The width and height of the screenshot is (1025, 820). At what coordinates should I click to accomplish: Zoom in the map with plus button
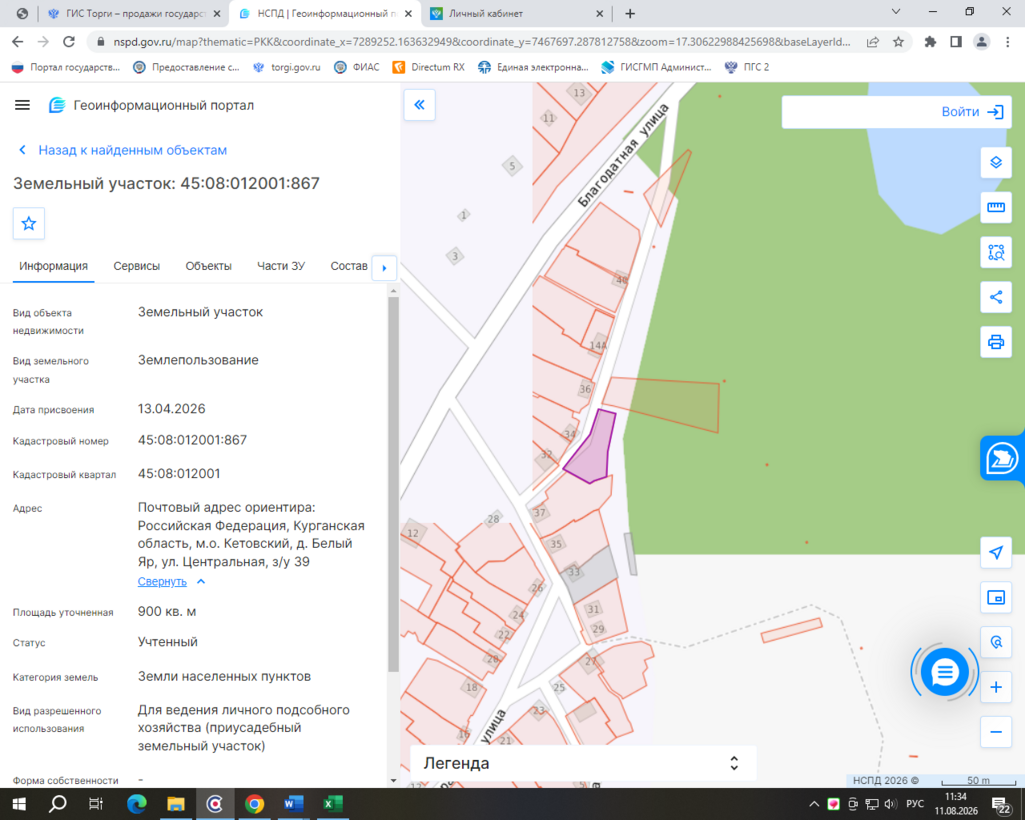[996, 687]
